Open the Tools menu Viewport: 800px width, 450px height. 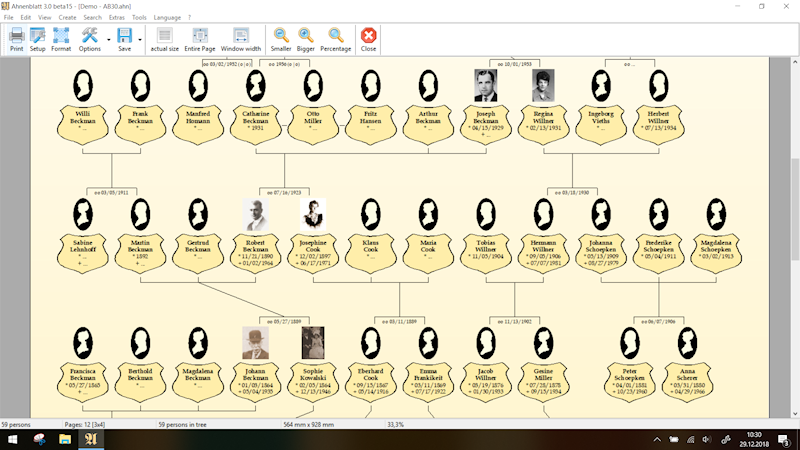pyautogui.click(x=139, y=17)
